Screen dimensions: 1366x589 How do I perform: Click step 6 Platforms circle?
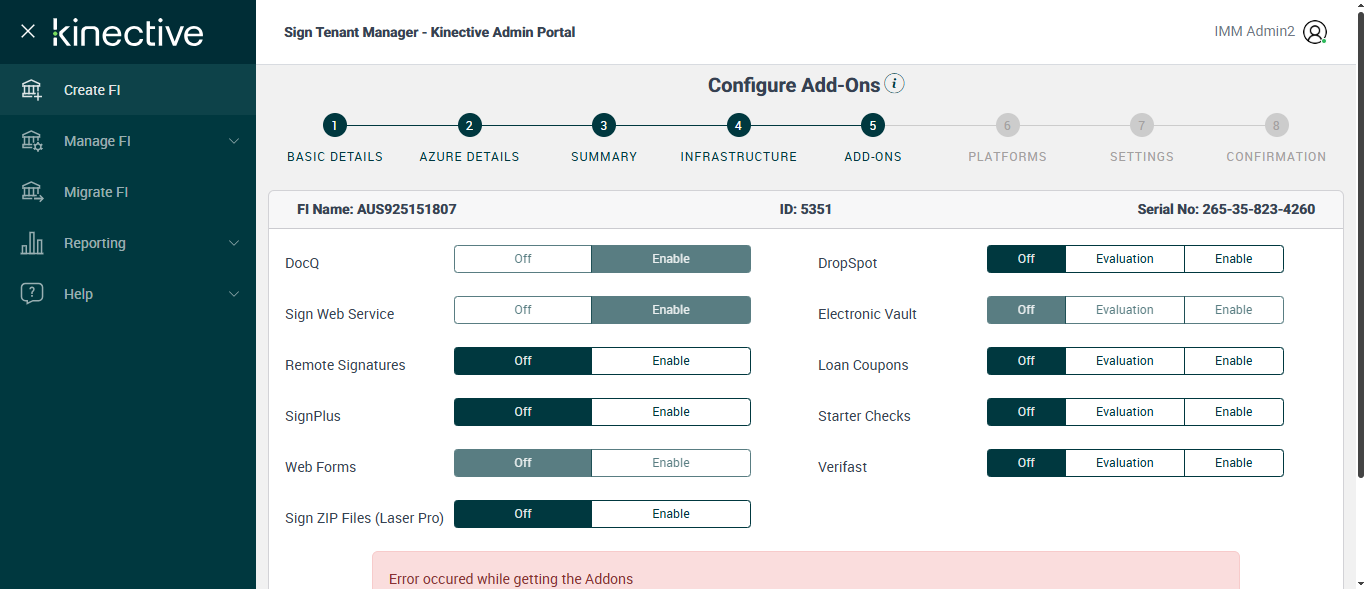tap(1007, 125)
